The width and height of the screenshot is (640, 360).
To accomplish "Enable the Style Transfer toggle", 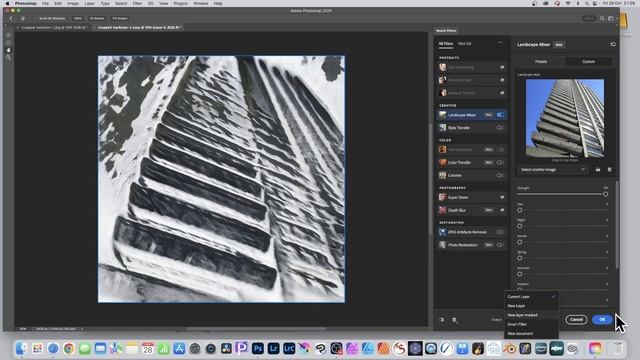I will click(500, 128).
